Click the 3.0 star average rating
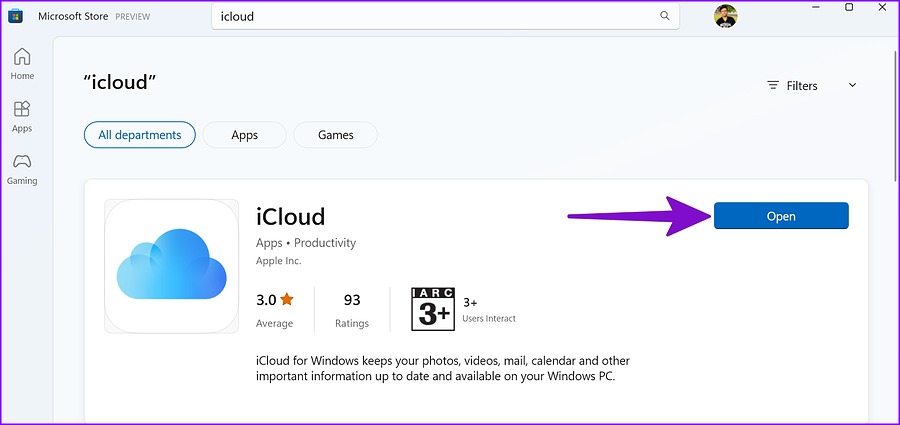 click(274, 310)
